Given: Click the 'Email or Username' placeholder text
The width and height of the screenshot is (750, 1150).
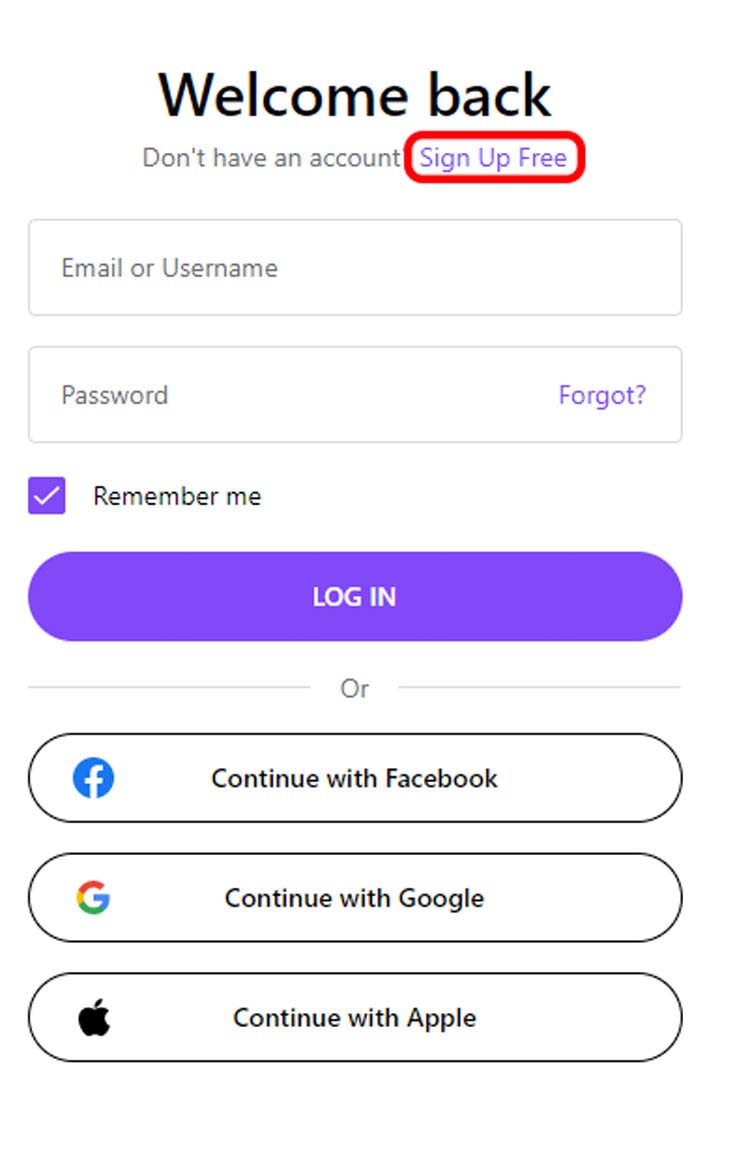Looking at the screenshot, I should click(169, 268).
